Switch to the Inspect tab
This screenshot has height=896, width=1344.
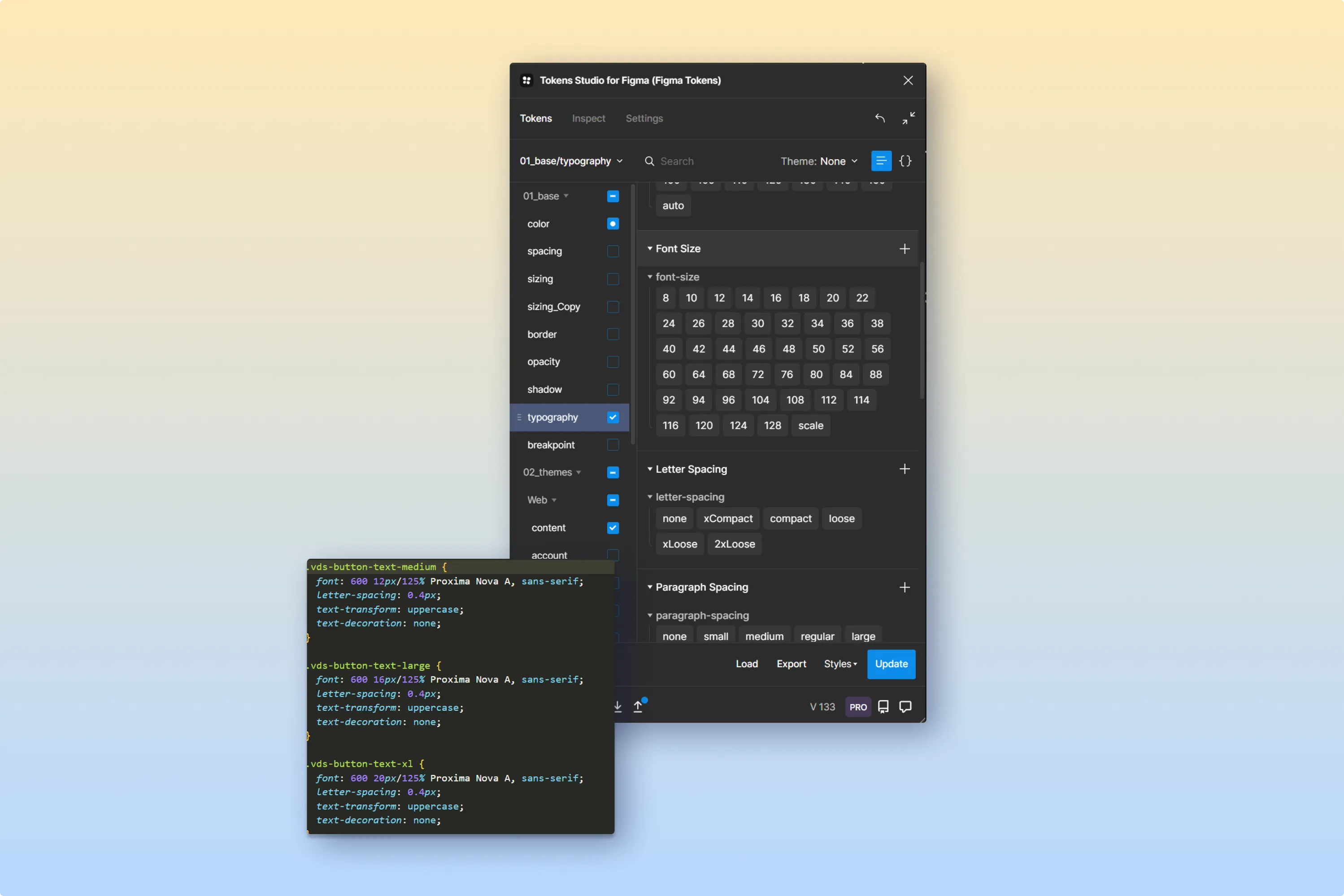coord(588,118)
